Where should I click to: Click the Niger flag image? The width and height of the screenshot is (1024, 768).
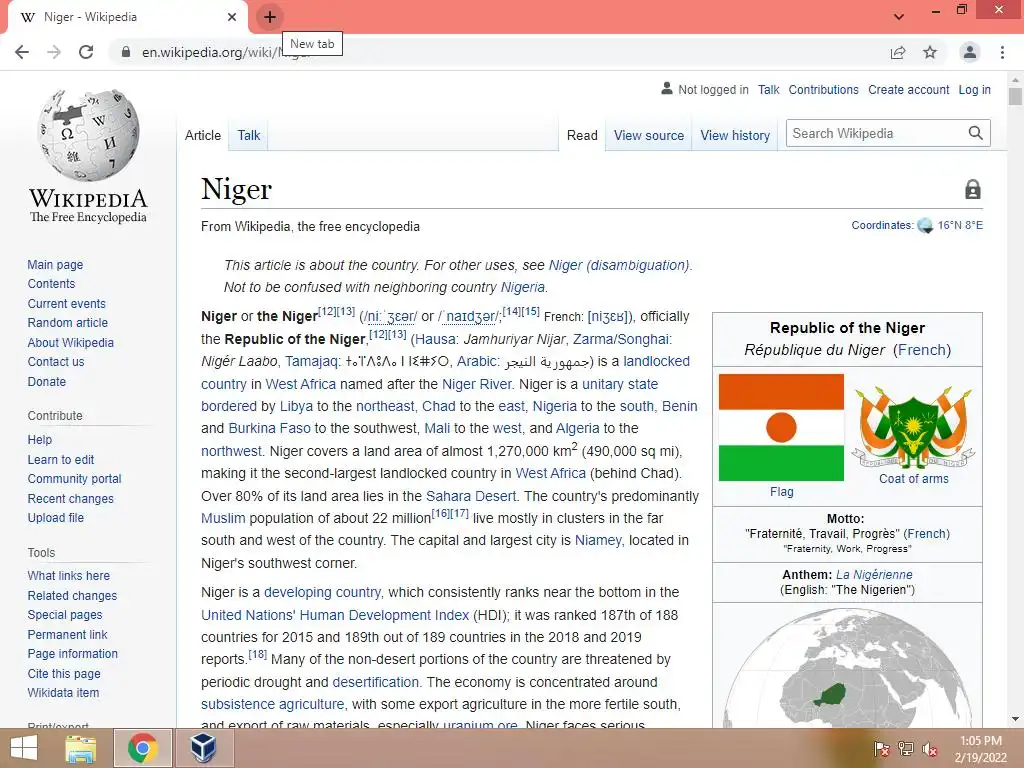[781, 428]
